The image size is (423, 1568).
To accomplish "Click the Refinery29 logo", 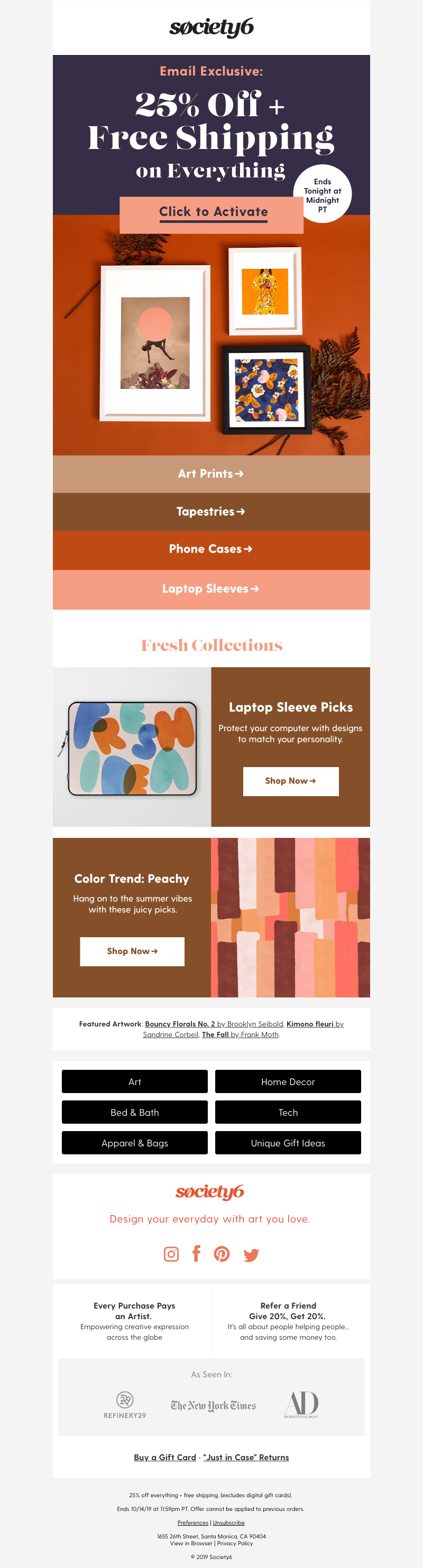I will pos(125,1405).
